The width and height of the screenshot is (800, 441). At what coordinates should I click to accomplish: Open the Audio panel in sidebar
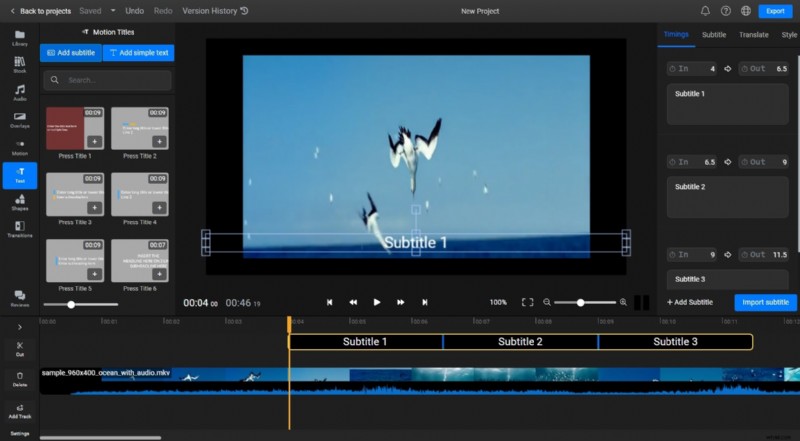19,92
